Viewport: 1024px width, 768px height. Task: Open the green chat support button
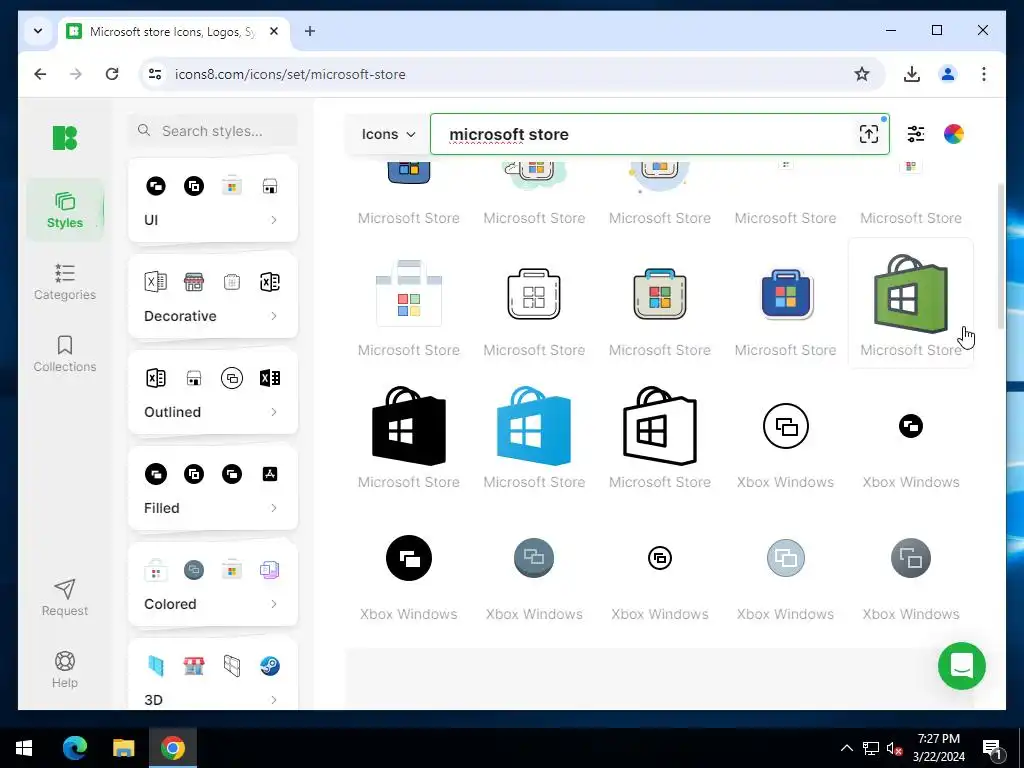(961, 666)
